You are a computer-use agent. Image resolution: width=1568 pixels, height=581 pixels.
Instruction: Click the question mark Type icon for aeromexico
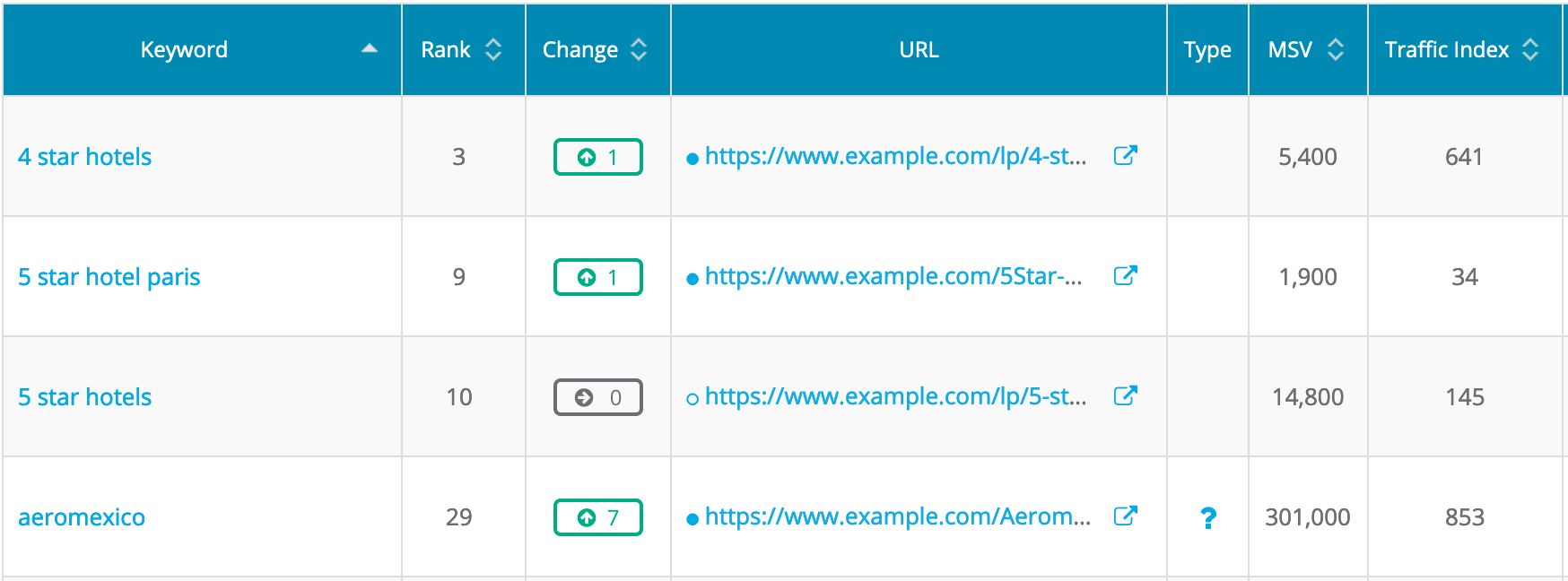pos(1208,517)
